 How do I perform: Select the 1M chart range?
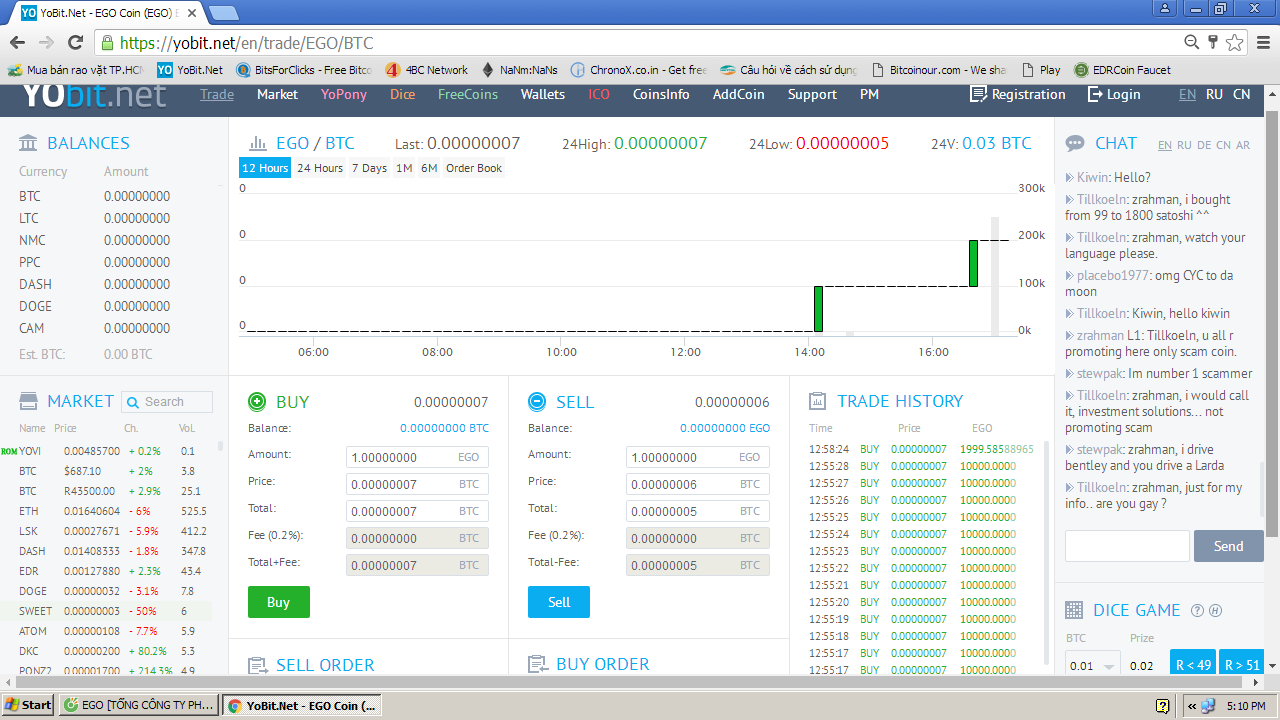[x=404, y=168]
